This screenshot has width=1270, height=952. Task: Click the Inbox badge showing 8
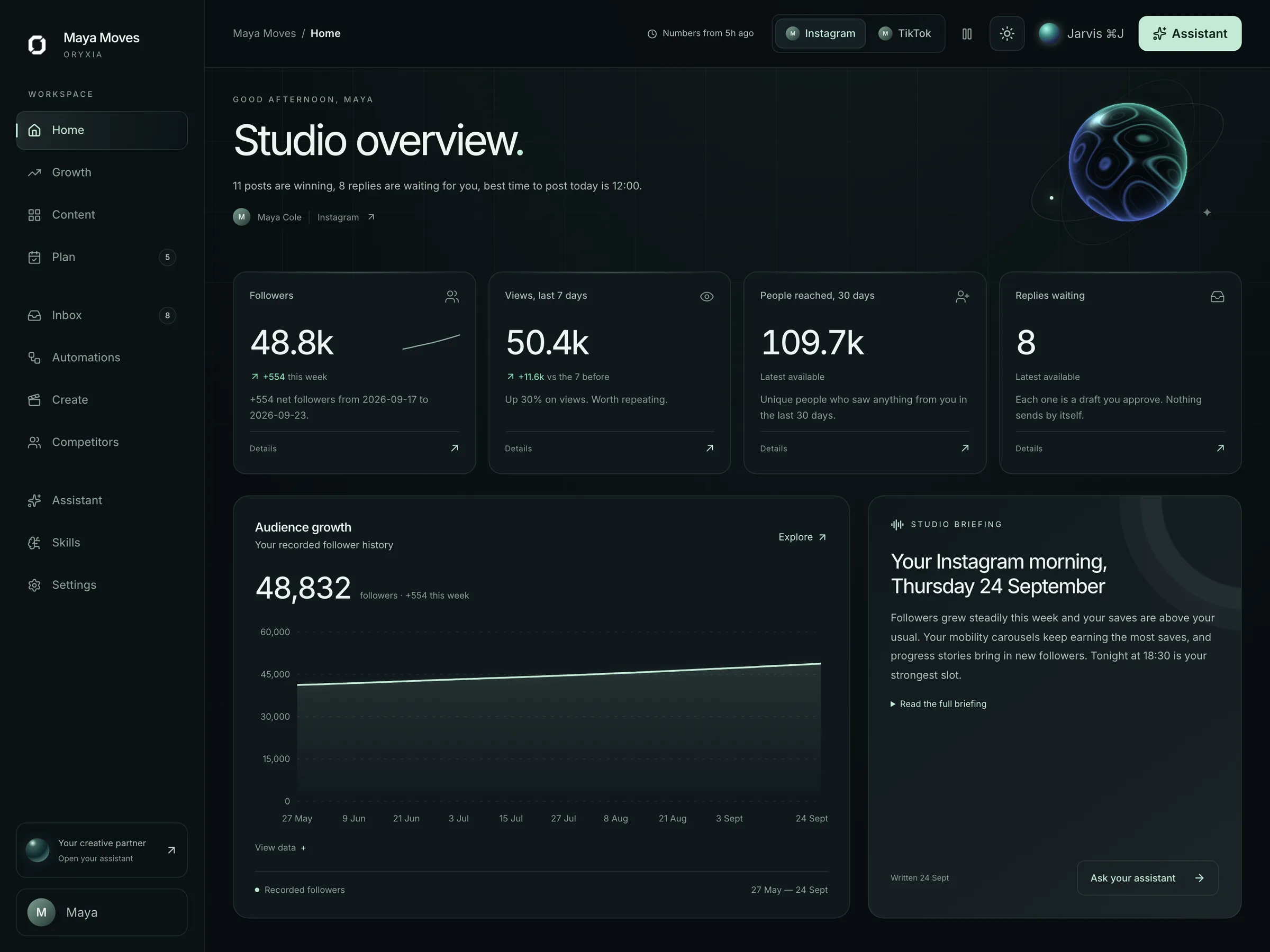[167, 316]
